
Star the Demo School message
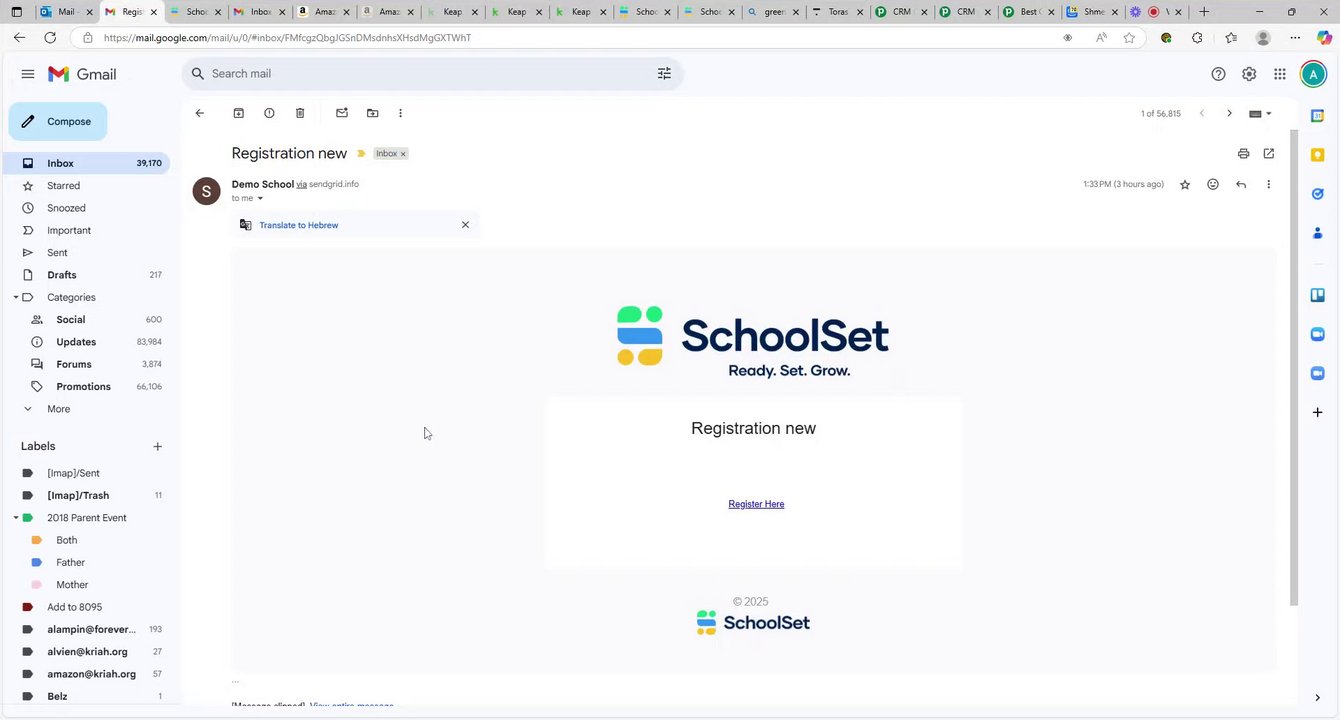1185,184
